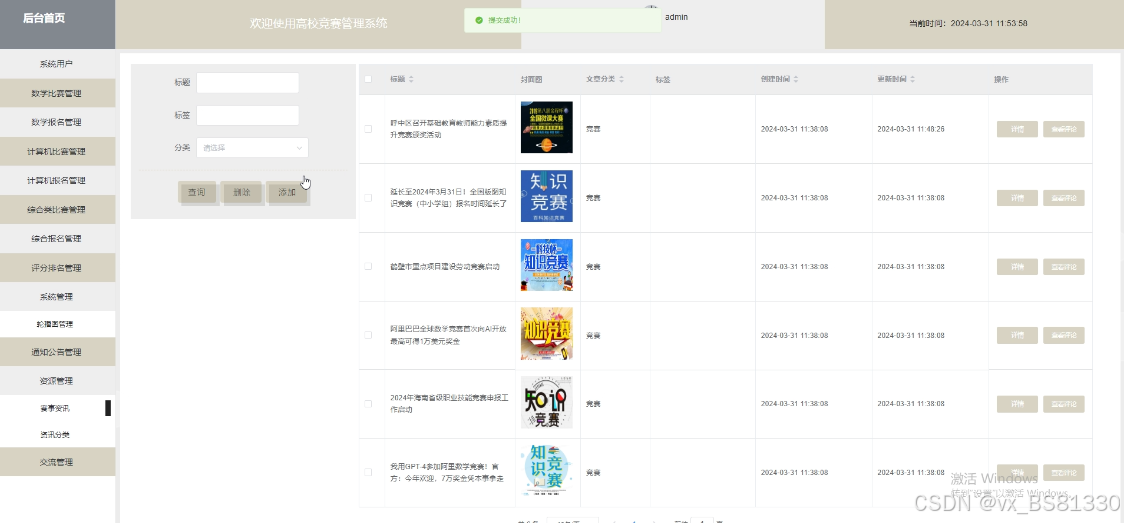The width and height of the screenshot is (1124, 523).
Task: Select 赛事资讯 submenu item
Action: 57,408
